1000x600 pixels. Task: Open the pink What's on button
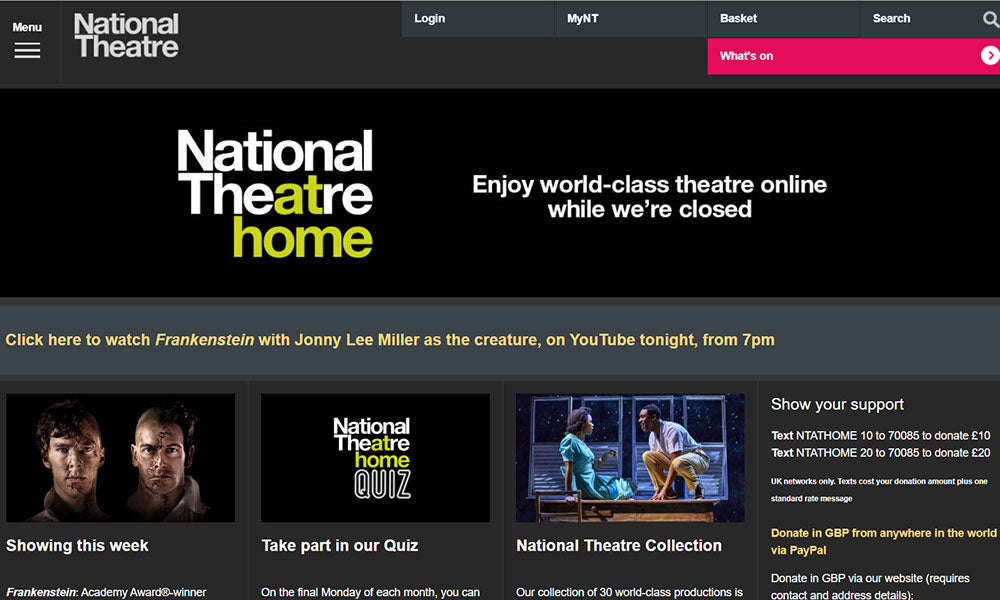(x=853, y=56)
